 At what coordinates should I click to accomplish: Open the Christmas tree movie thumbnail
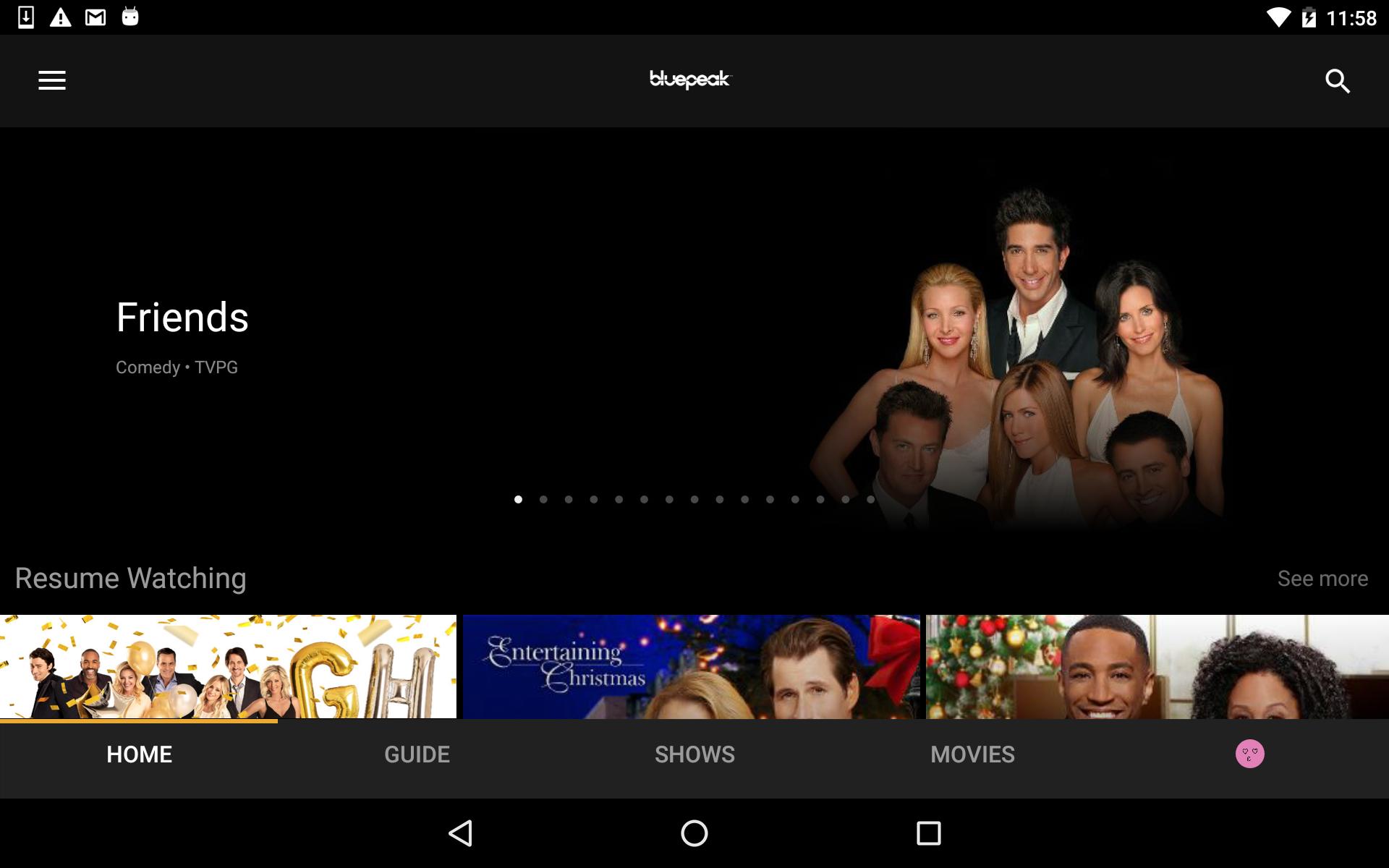pos(1157,666)
